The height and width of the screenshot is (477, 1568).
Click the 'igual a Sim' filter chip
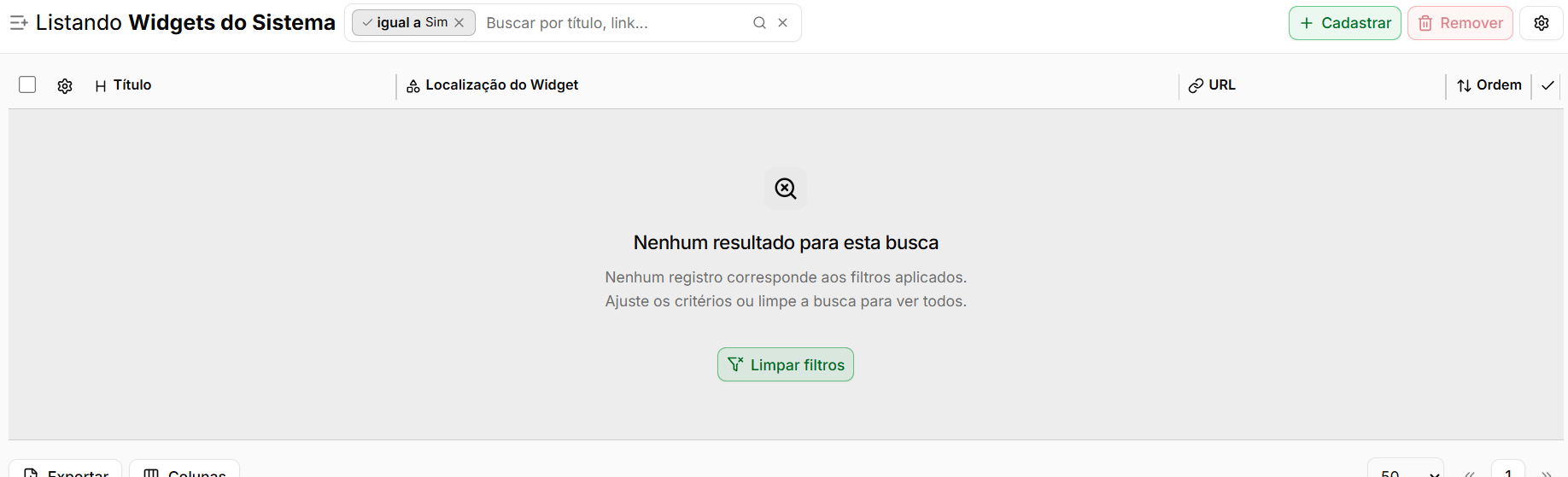(x=412, y=23)
